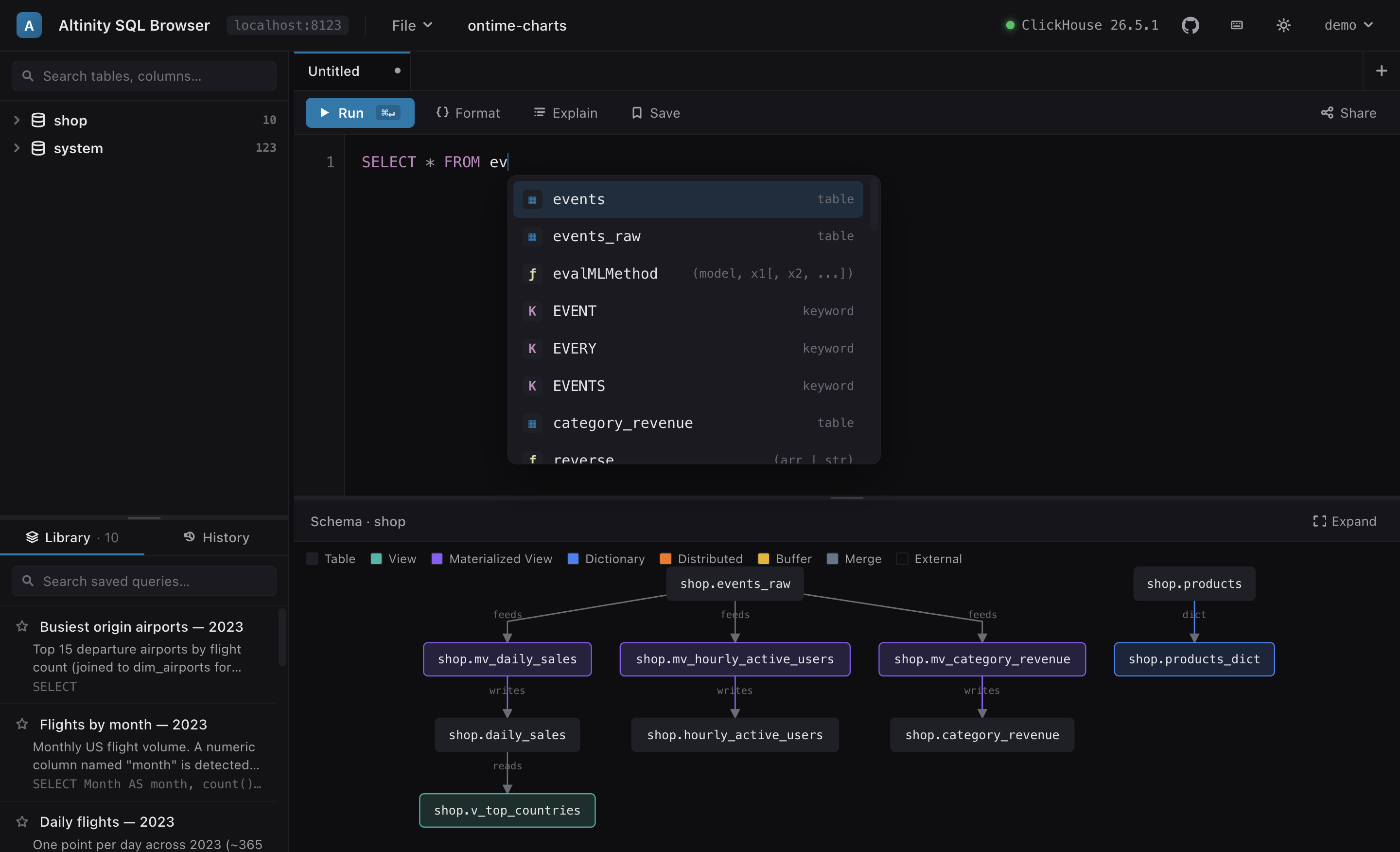1400x852 pixels.
Task: Select shop.mv_hourly_active_users node
Action: [x=735, y=659]
